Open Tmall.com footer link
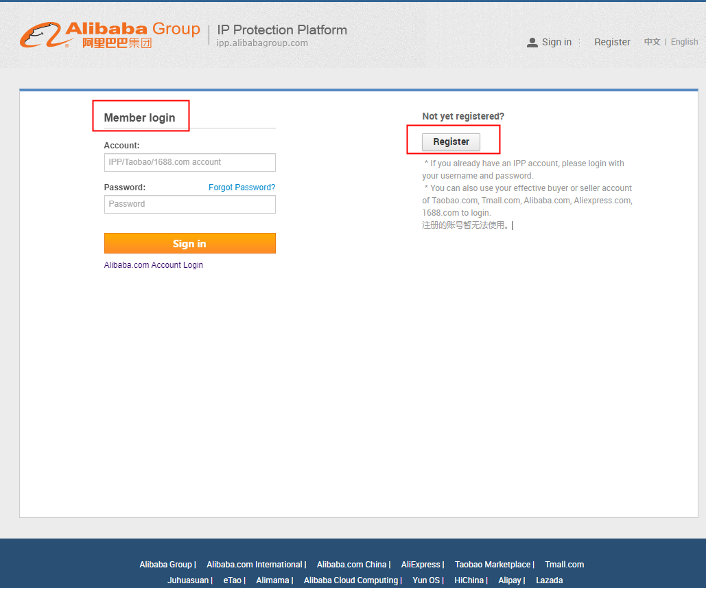 pos(564,564)
